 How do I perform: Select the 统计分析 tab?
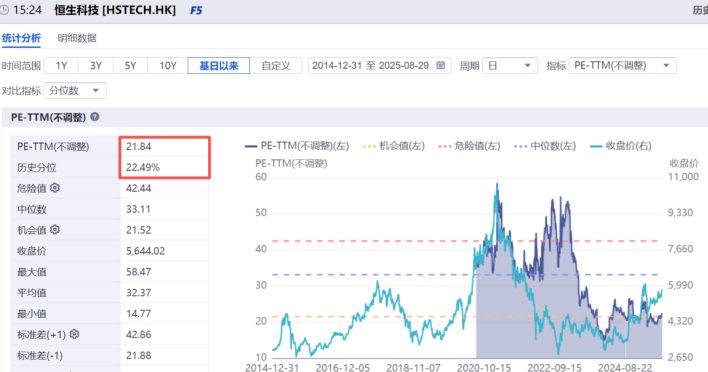click(x=21, y=38)
